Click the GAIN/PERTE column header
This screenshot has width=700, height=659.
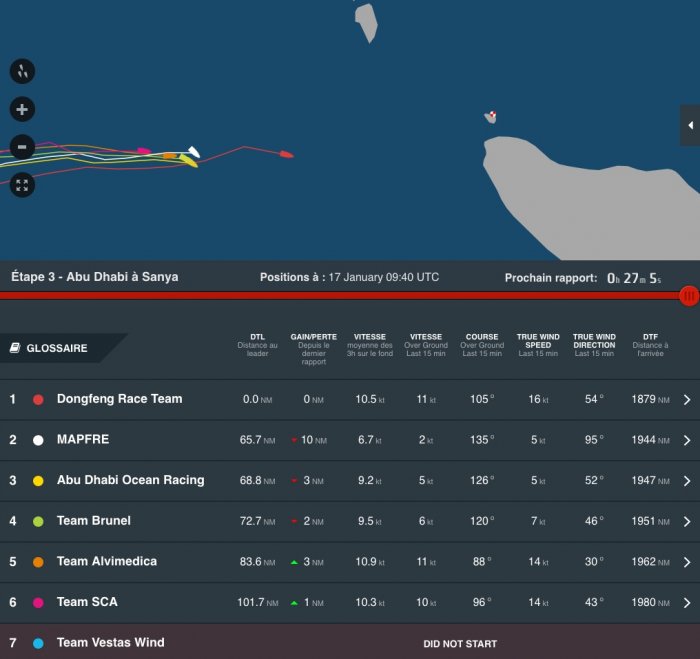coord(313,349)
